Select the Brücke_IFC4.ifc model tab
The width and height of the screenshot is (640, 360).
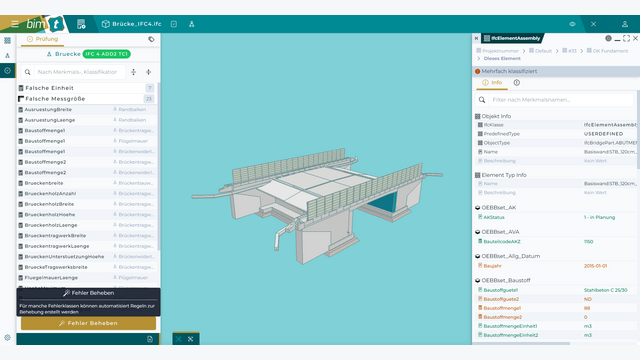[x=131, y=24]
